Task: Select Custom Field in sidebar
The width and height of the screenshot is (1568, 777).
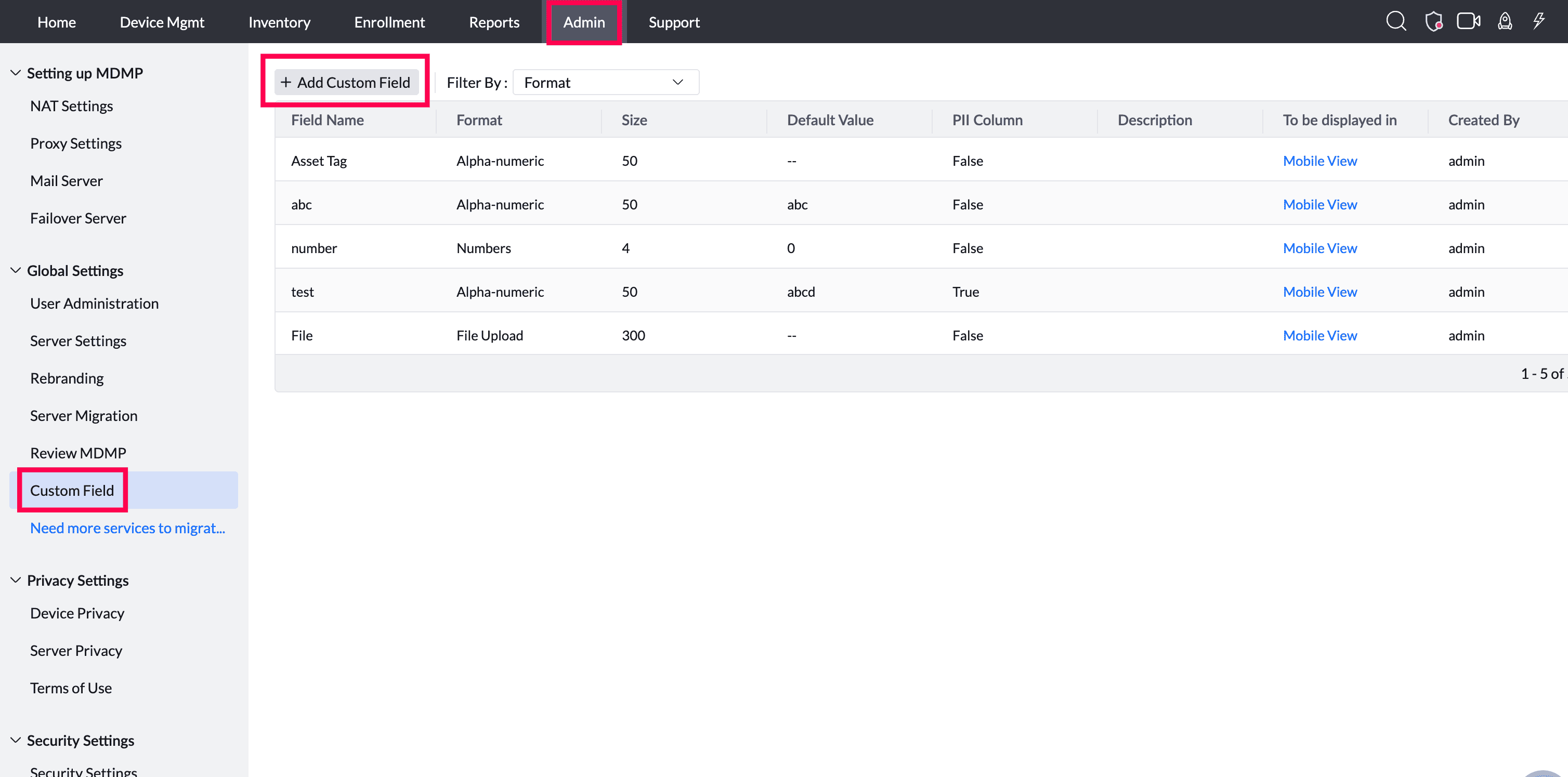Action: [124, 490]
